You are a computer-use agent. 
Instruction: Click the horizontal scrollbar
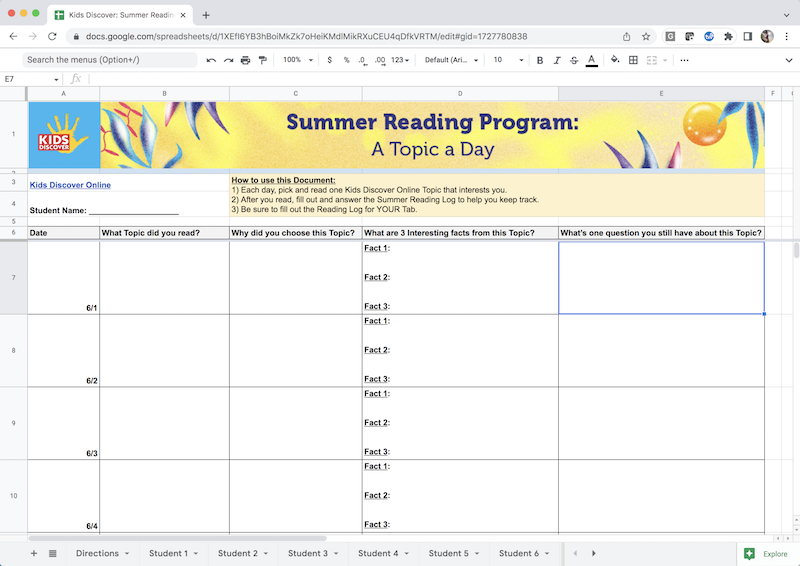click(x=178, y=538)
